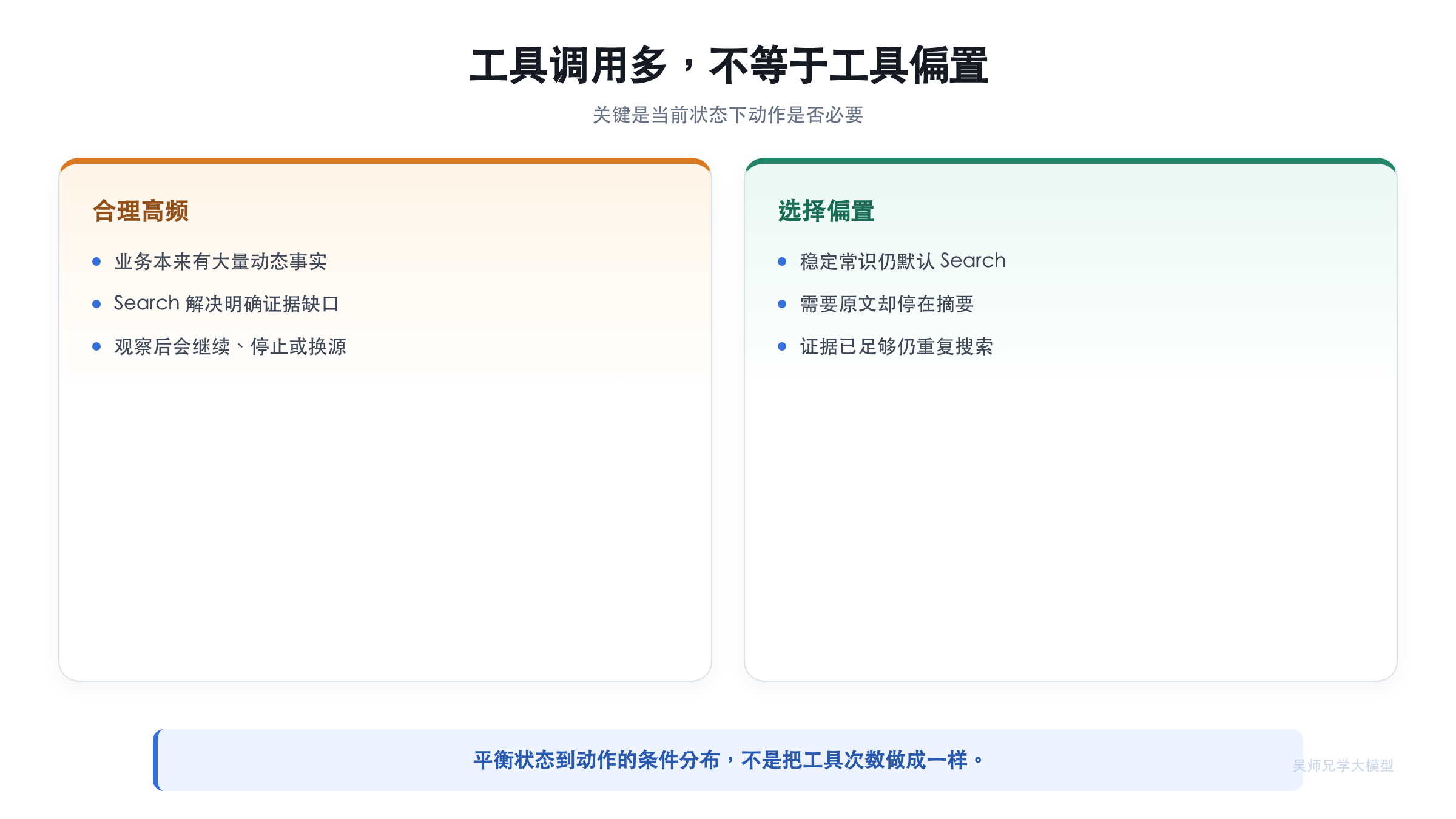Select the 选择偏置 card heading

(x=826, y=211)
